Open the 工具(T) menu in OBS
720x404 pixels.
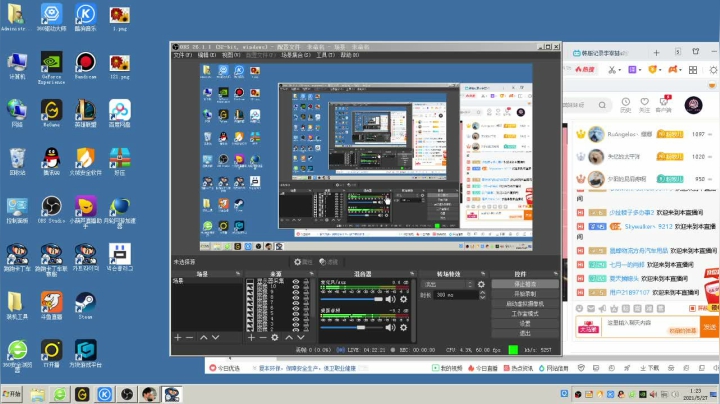click(325, 55)
